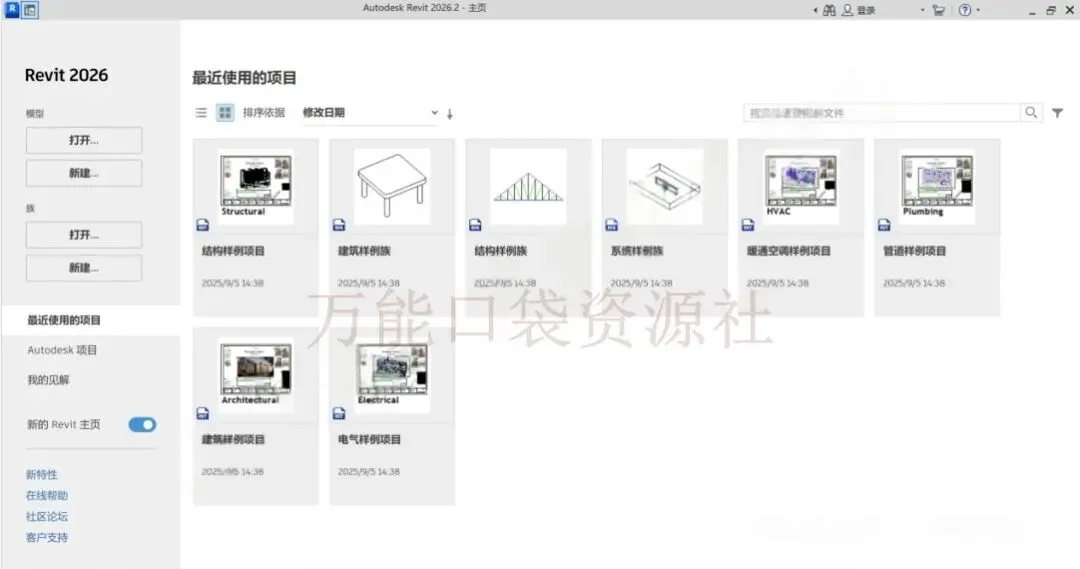Open Architectural sample project thumbnail
The width and height of the screenshot is (1080, 569).
[256, 375]
